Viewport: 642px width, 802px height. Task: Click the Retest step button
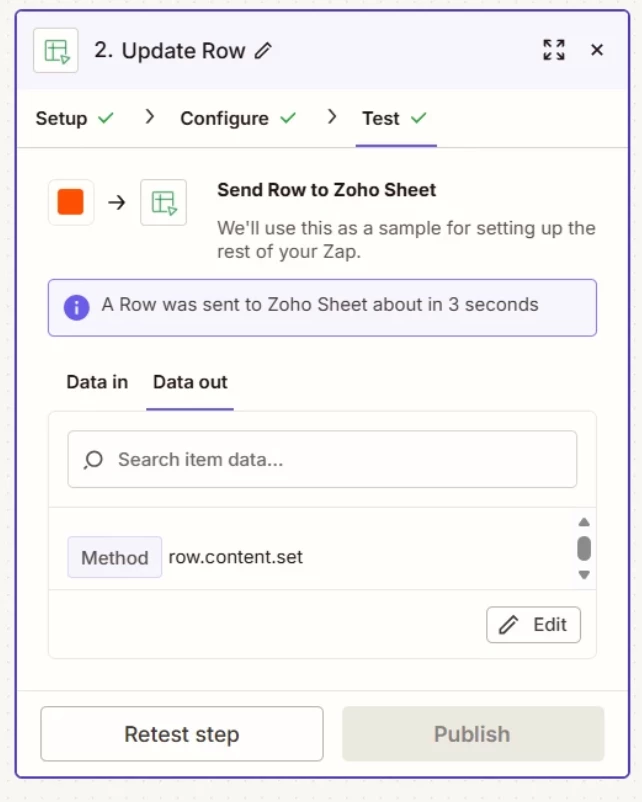pos(182,734)
